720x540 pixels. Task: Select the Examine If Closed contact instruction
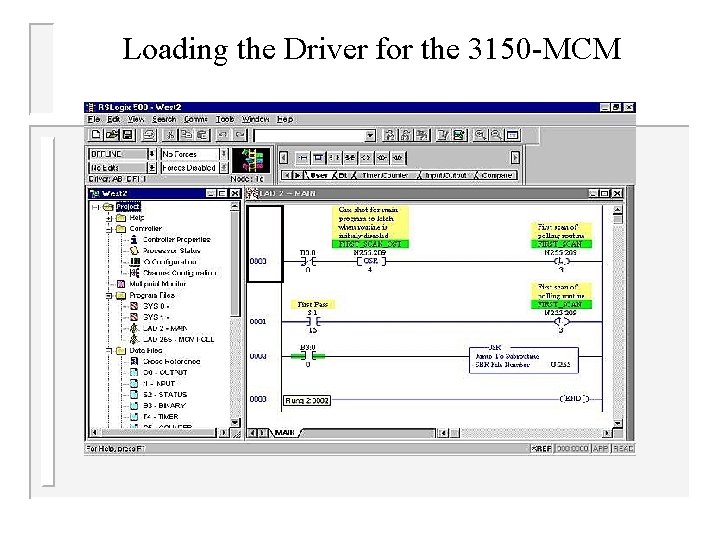click(x=334, y=158)
